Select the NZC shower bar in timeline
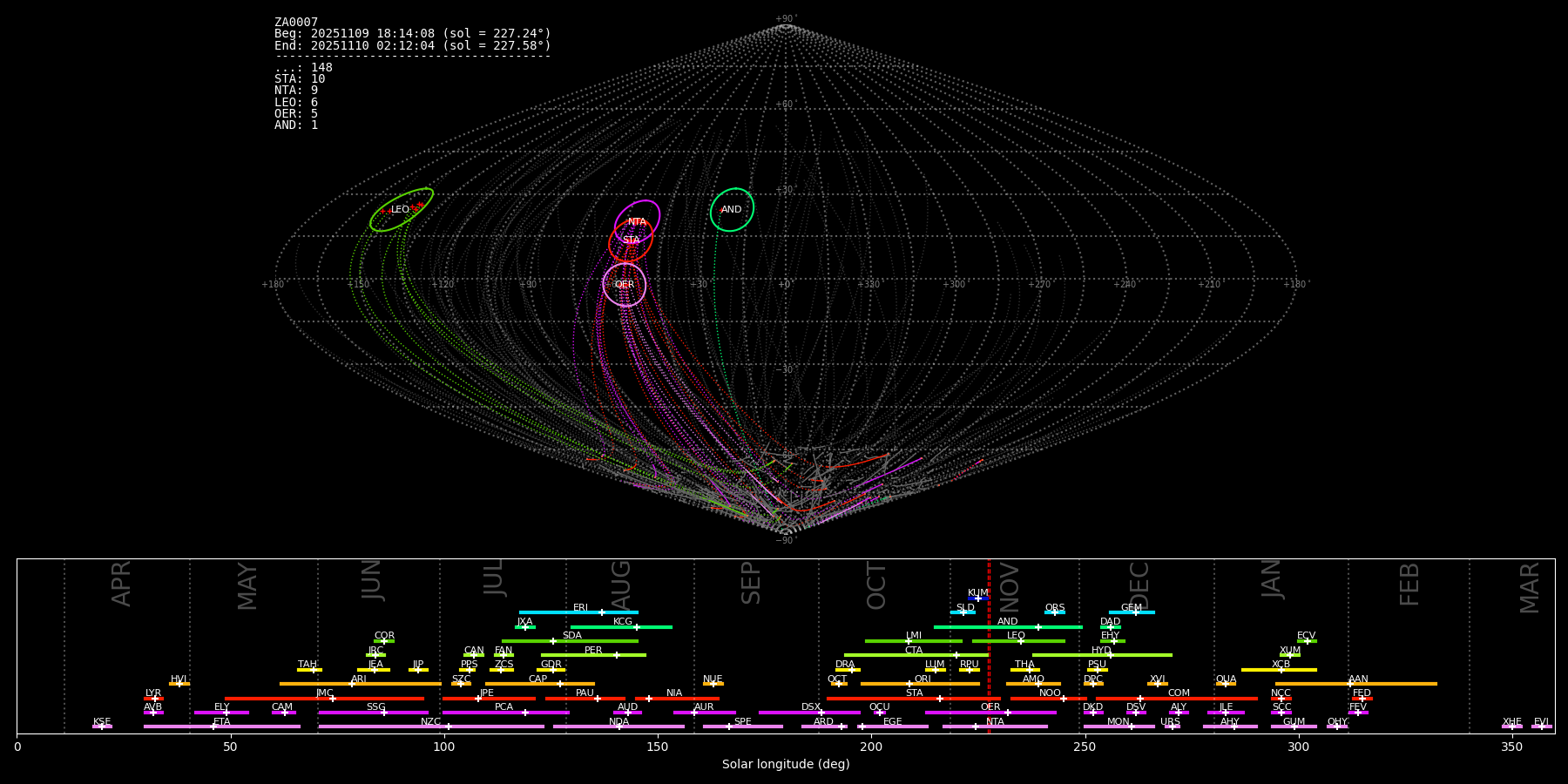Viewport: 1568px width, 784px height. point(431,727)
